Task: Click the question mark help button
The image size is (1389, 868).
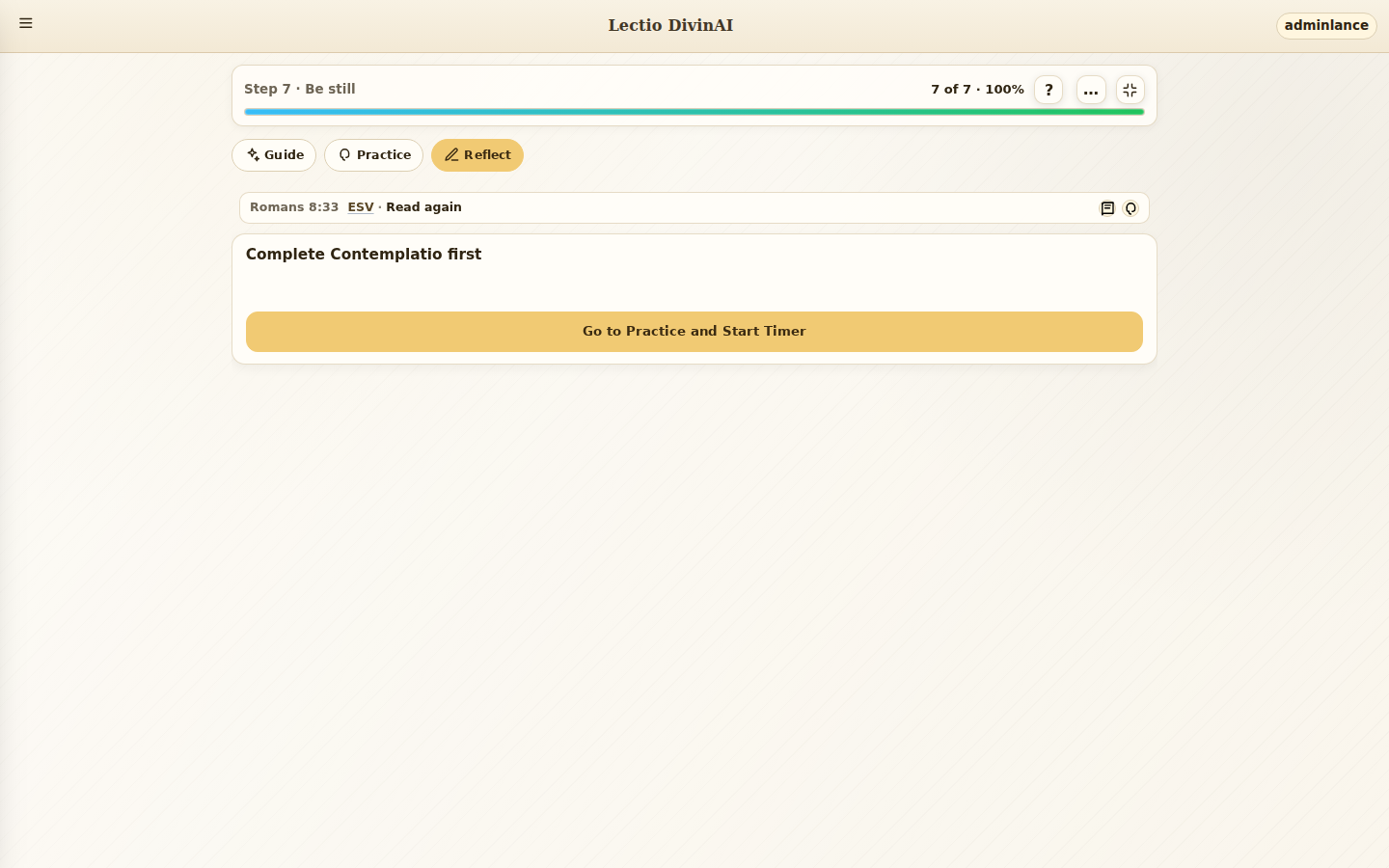Action: point(1049,90)
